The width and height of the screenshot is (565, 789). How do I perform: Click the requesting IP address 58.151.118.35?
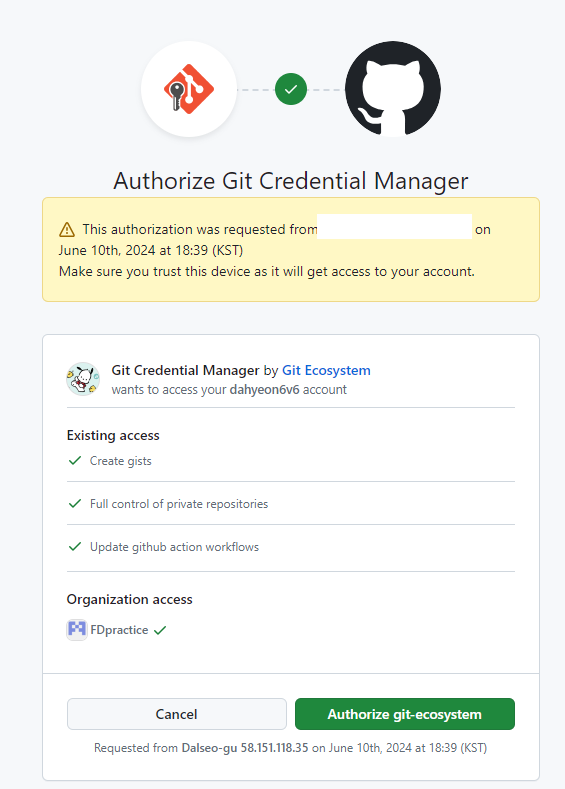coord(274,748)
